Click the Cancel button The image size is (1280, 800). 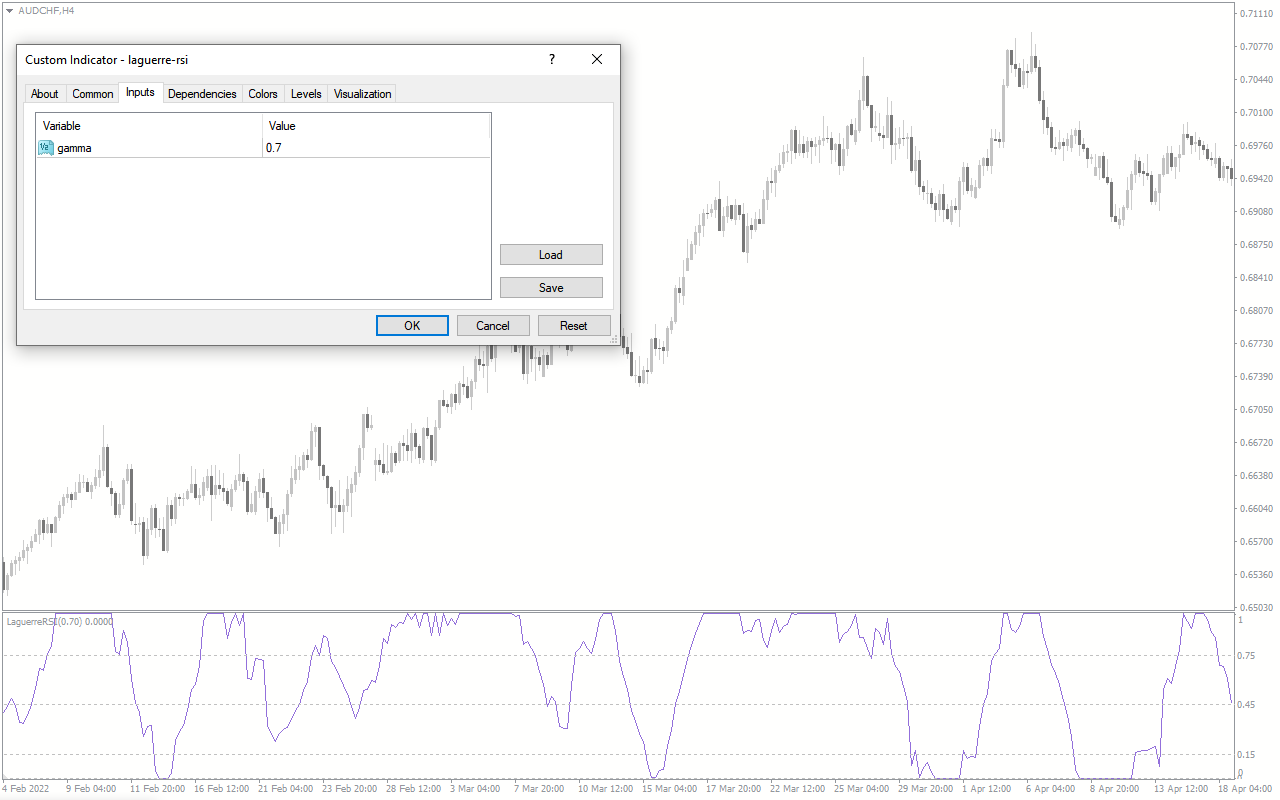(493, 325)
